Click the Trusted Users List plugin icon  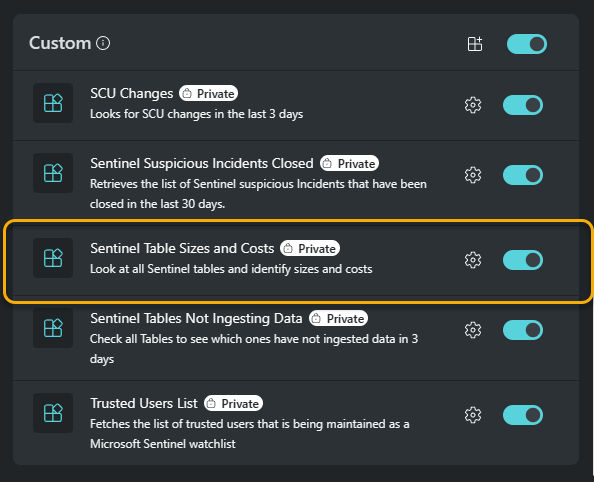53,413
